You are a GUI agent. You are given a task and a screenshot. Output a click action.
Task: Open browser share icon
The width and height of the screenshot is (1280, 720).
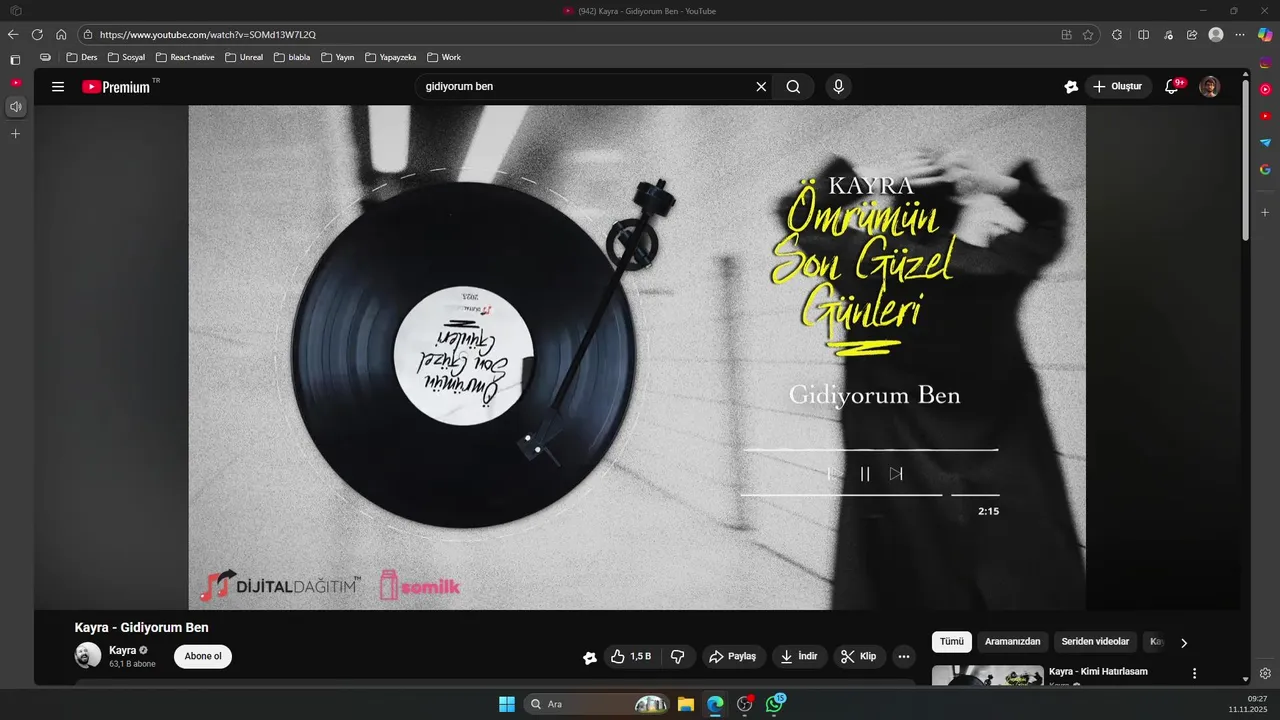(1192, 34)
